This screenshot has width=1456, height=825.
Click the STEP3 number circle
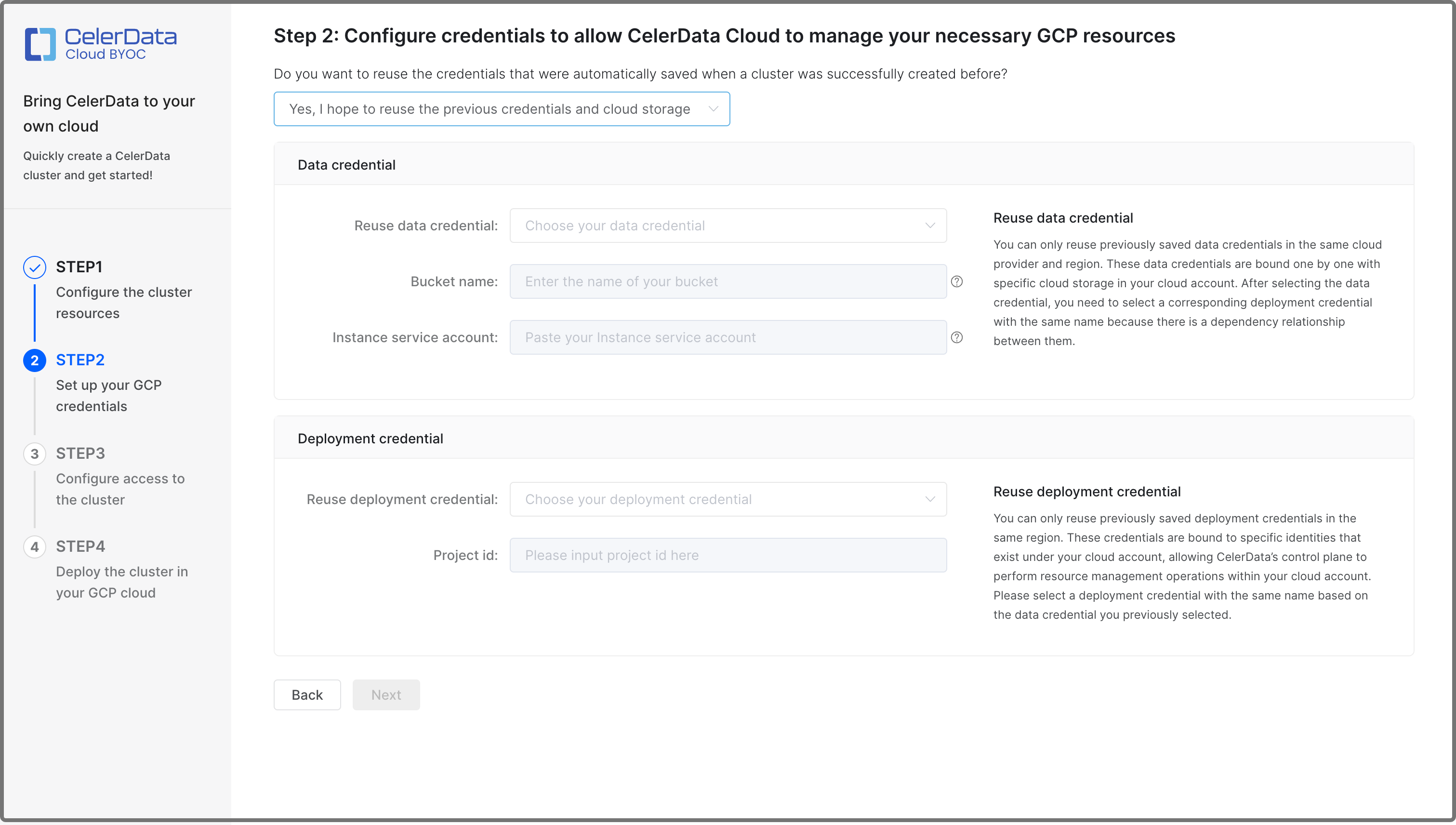[x=35, y=453]
